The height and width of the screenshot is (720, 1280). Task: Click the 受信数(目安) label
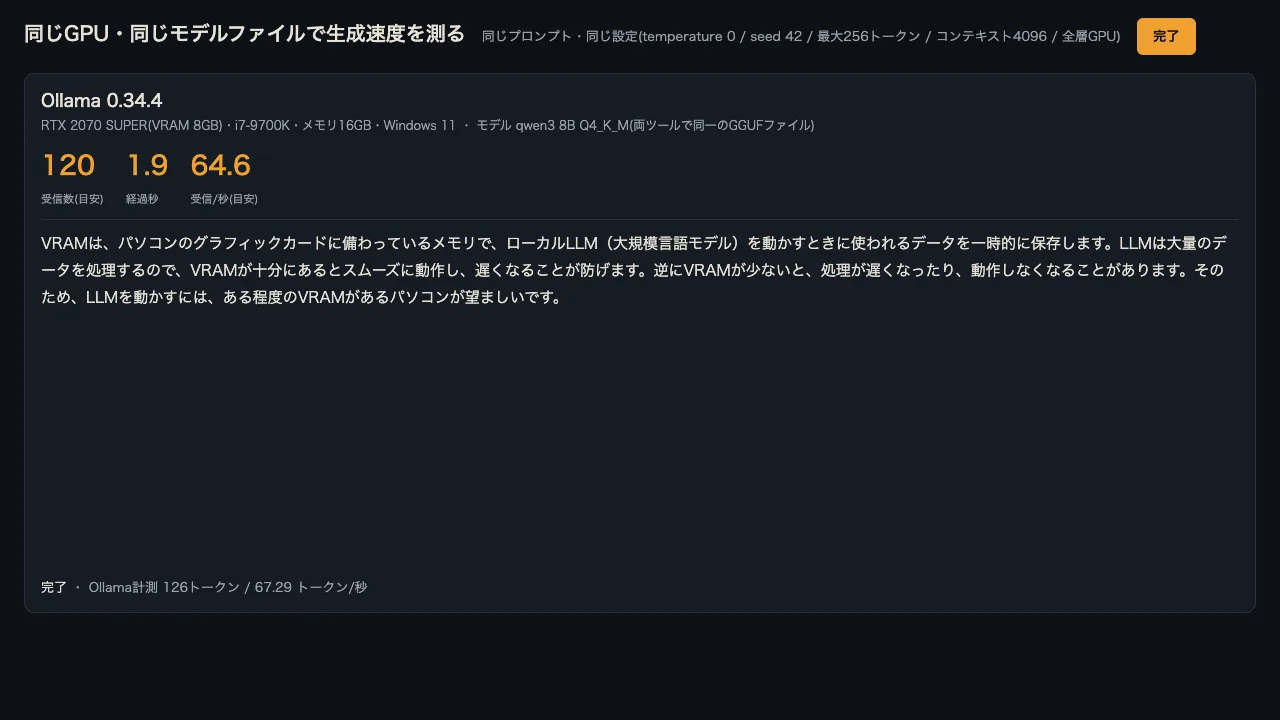pyautogui.click(x=72, y=199)
